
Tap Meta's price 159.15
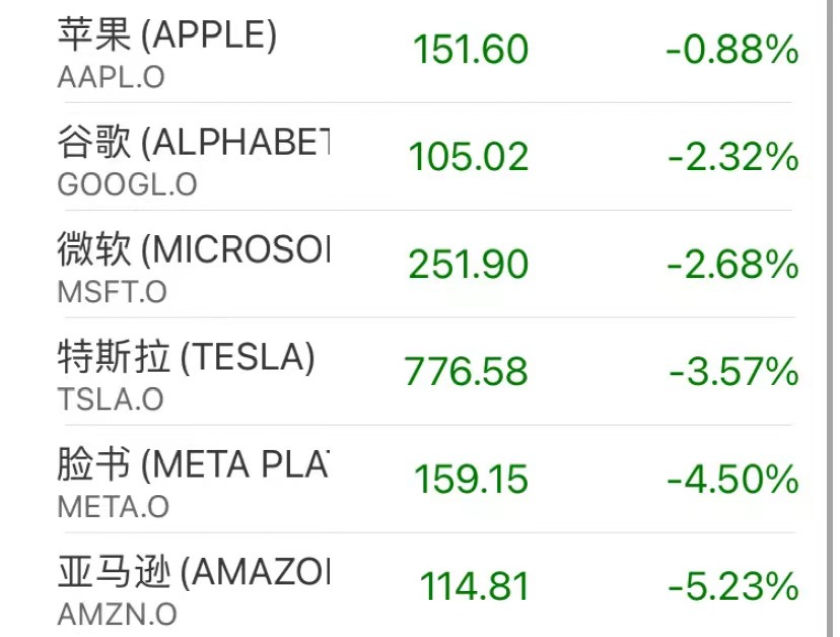(471, 479)
